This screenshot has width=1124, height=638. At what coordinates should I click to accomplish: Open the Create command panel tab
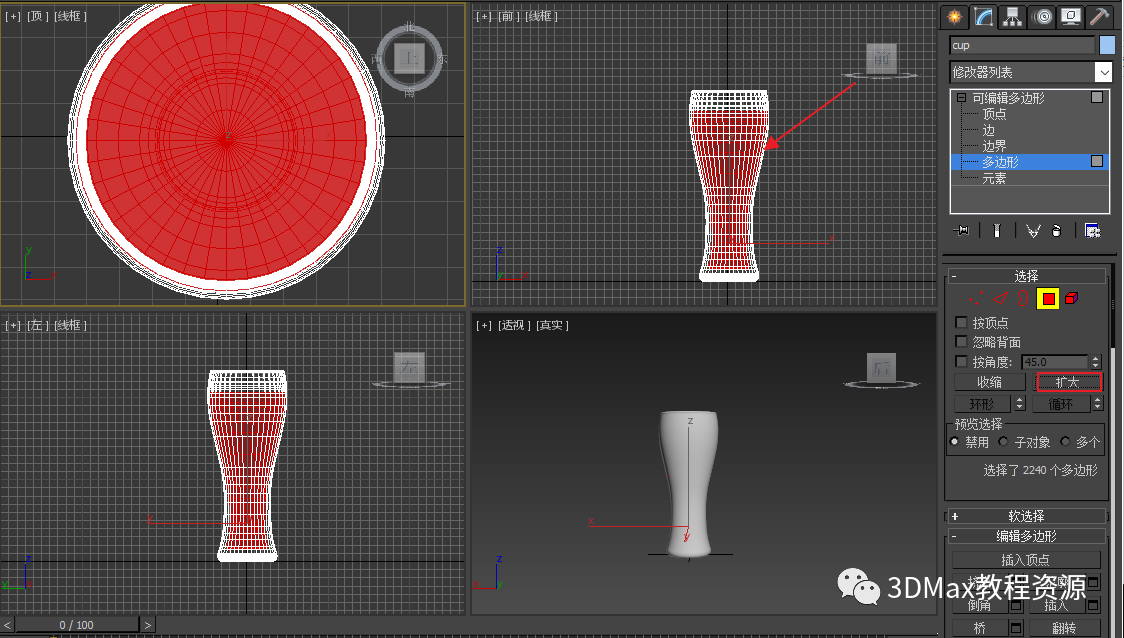pyautogui.click(x=954, y=16)
